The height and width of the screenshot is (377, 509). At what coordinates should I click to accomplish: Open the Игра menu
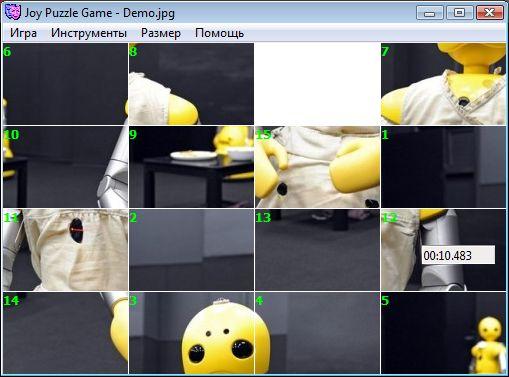23,33
